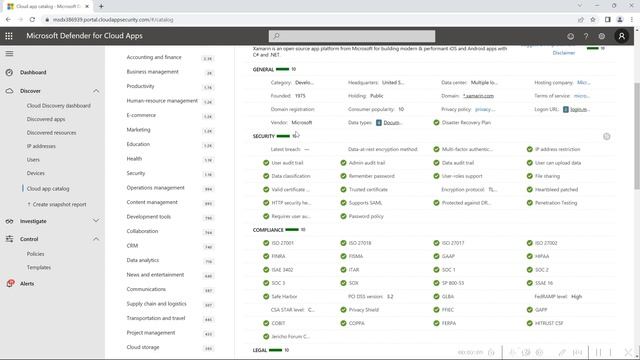Open a new browser tab
This screenshot has height=360, width=640.
point(101,6)
